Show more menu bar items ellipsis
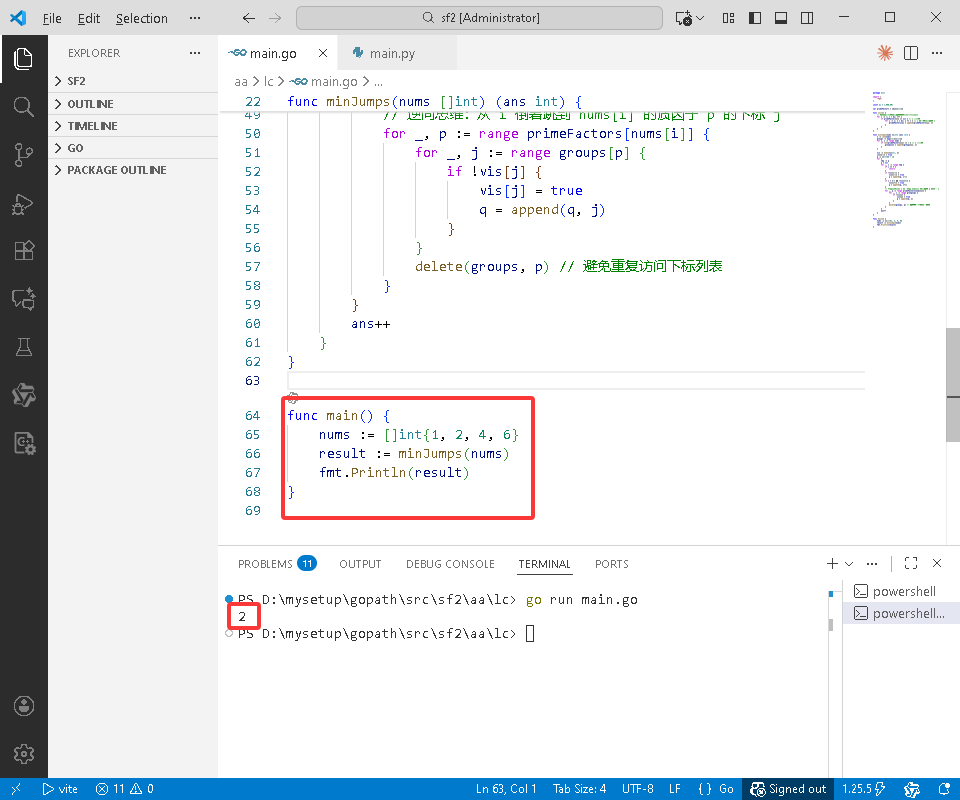Image resolution: width=960 pixels, height=800 pixels. 195,18
